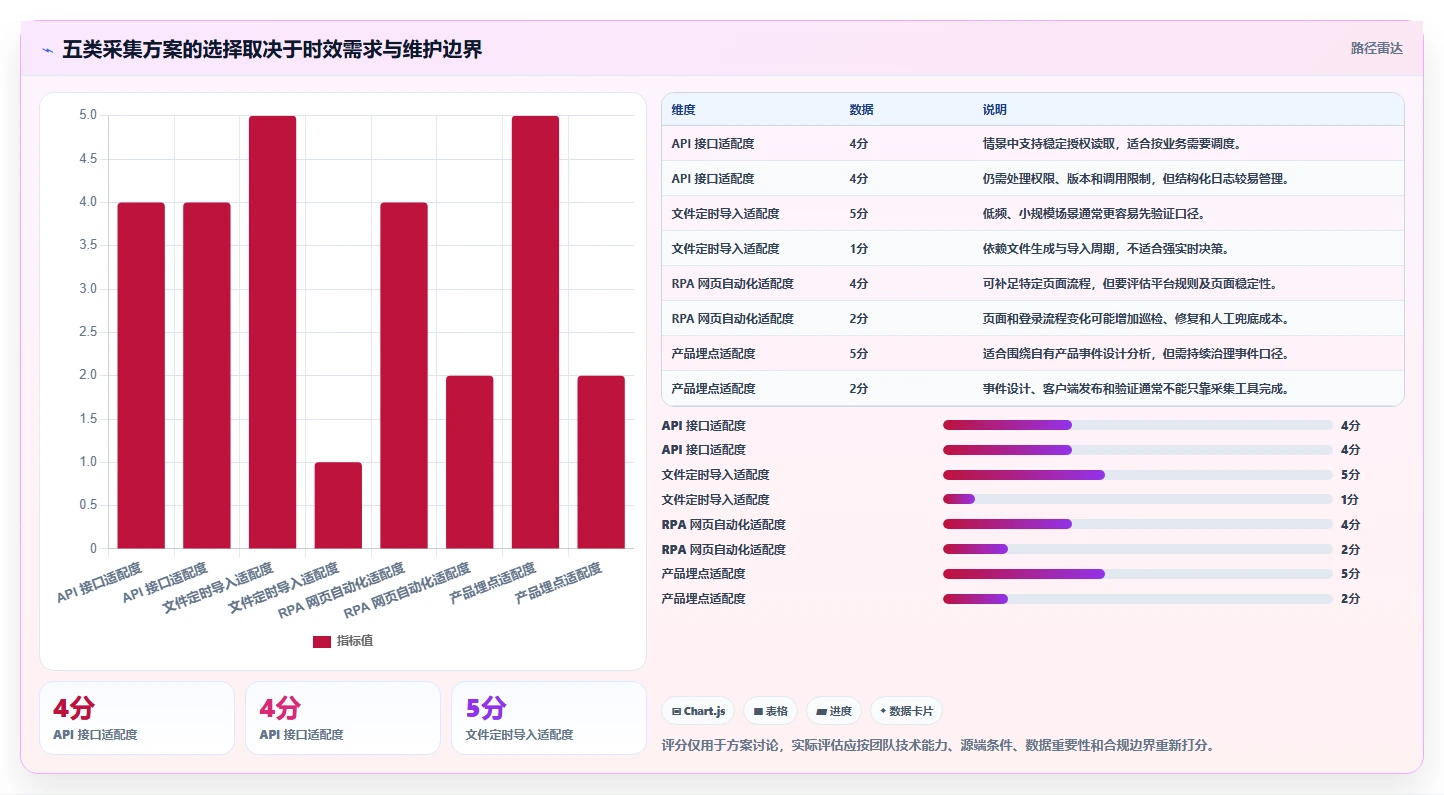Open the 5分 文件定时导入适配度 data card
The height and width of the screenshot is (795, 1444).
click(549, 718)
